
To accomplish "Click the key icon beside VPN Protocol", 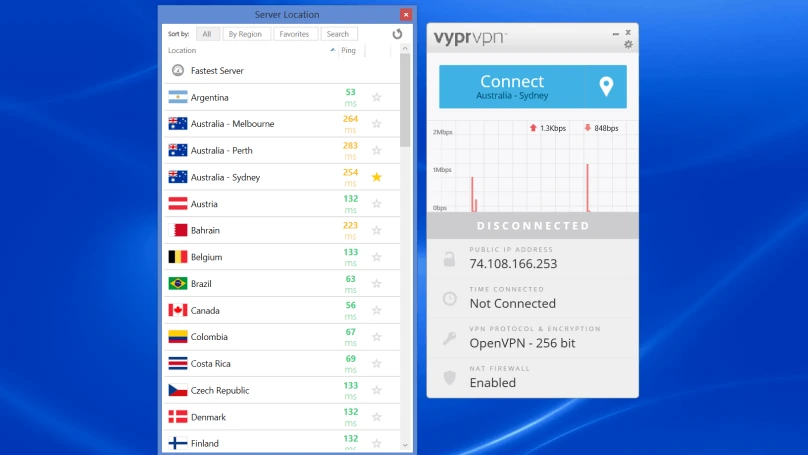I will coord(449,338).
